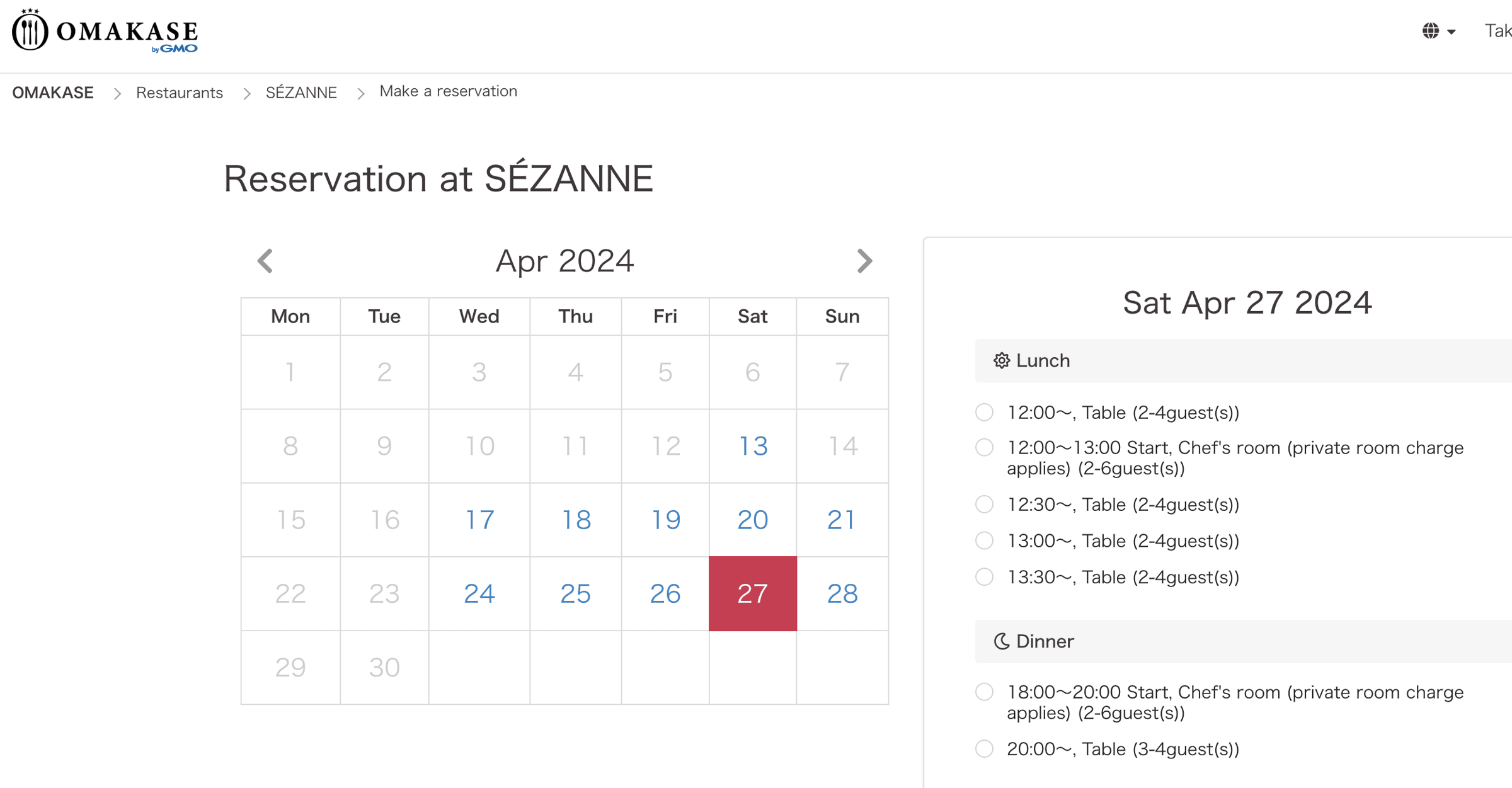Select the highlighted date 27
The width and height of the screenshot is (1512, 788).
click(x=753, y=594)
